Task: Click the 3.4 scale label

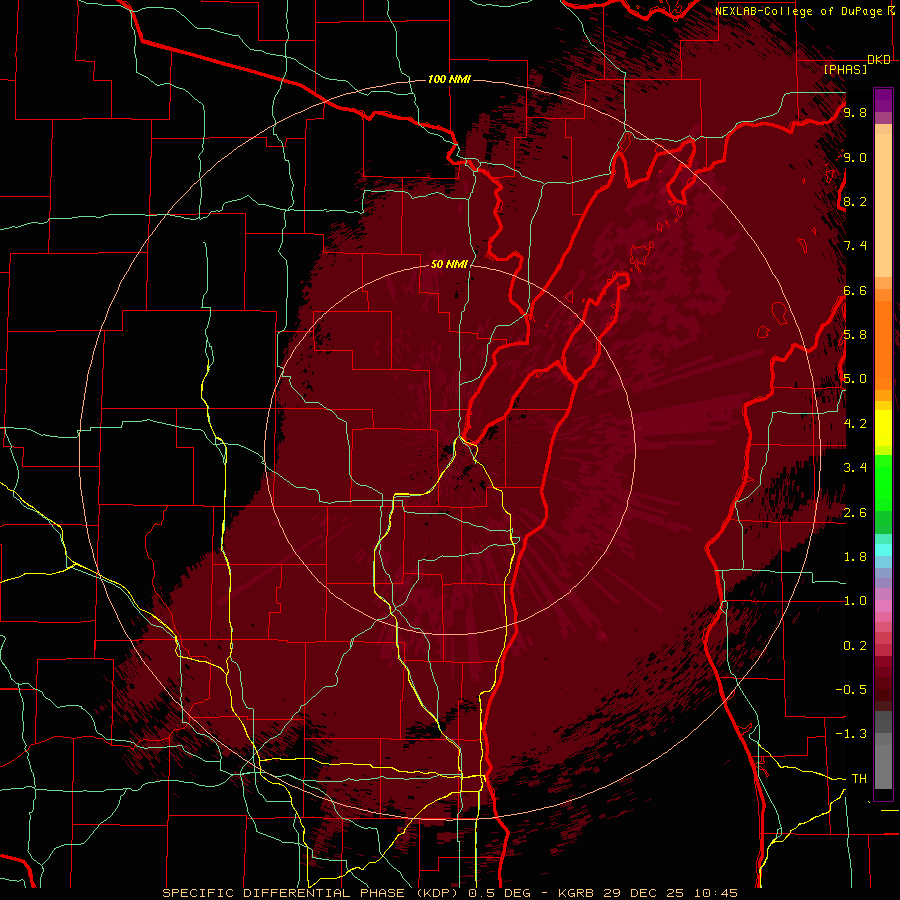Action: click(x=855, y=467)
